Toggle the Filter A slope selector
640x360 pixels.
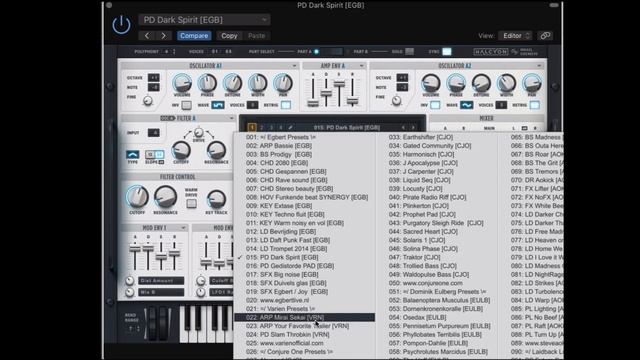155,155
